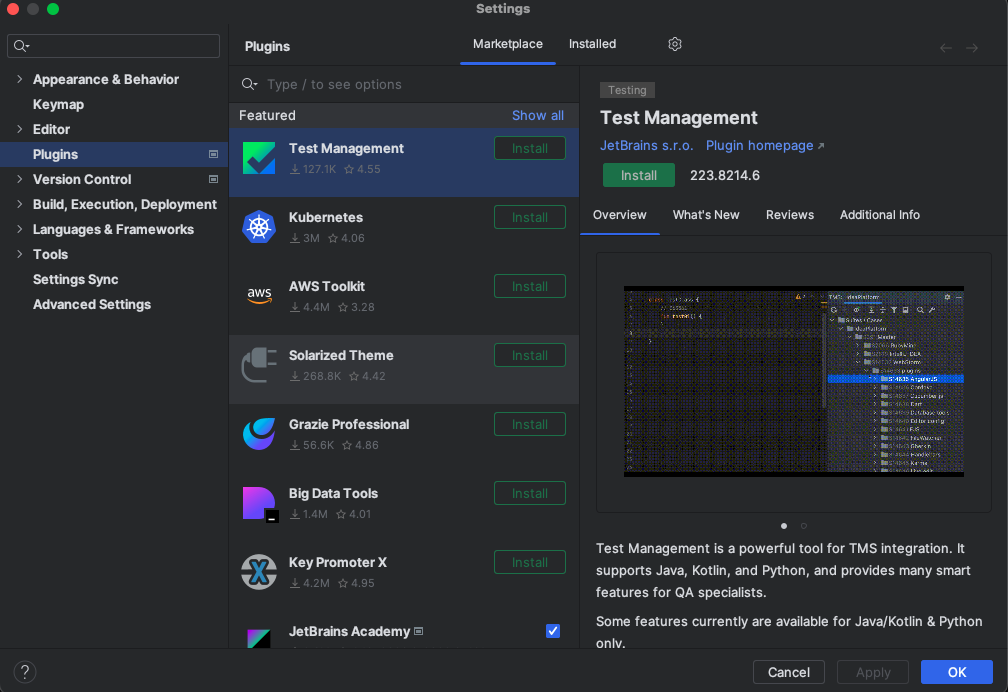Click the Grazie Professional plugin name
Screen dimensions: 1008x692
pyautogui.click(x=349, y=424)
